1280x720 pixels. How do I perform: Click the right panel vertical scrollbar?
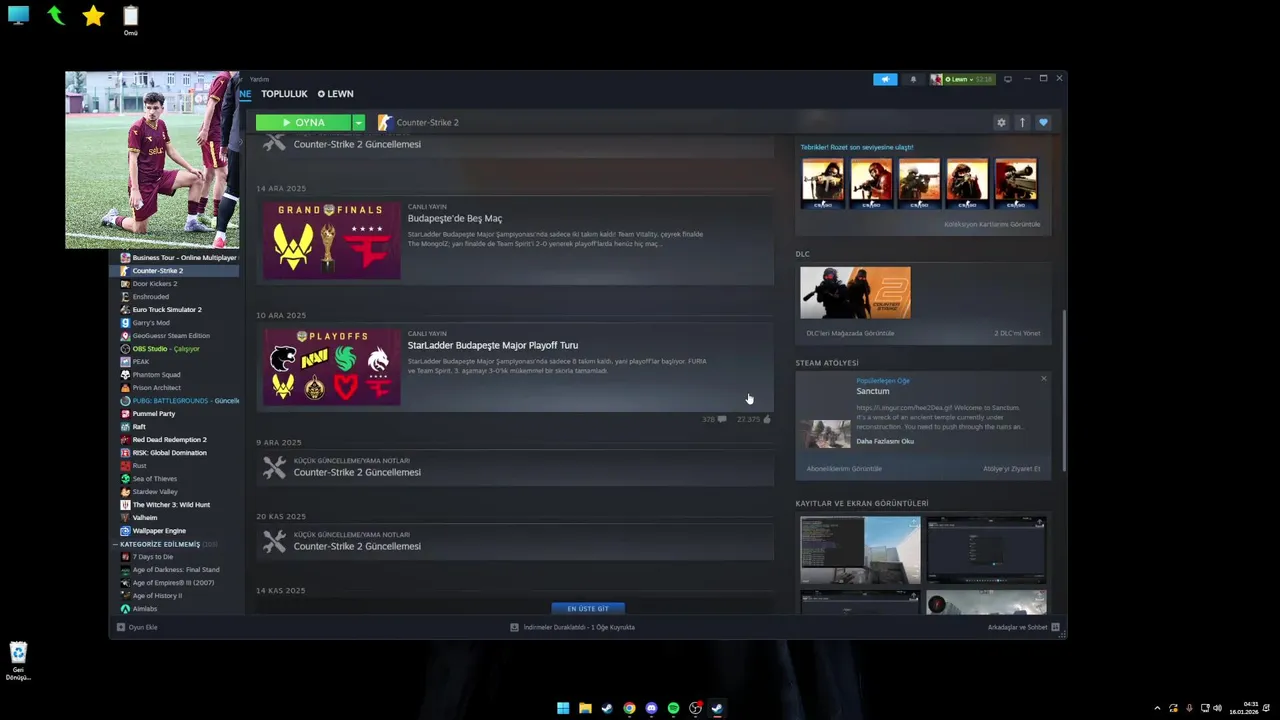click(1064, 390)
